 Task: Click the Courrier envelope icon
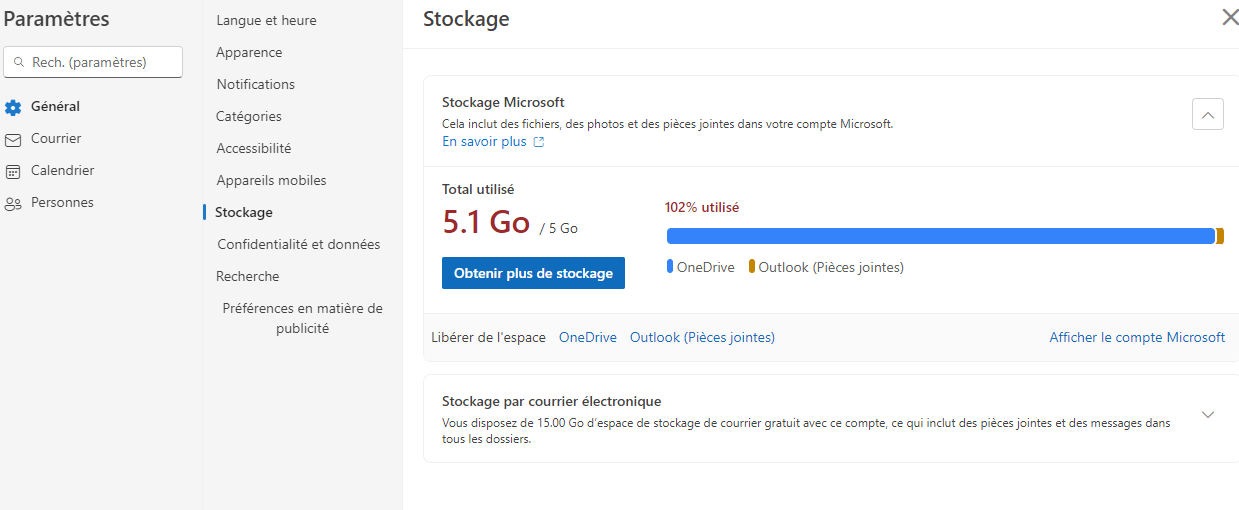(13, 139)
